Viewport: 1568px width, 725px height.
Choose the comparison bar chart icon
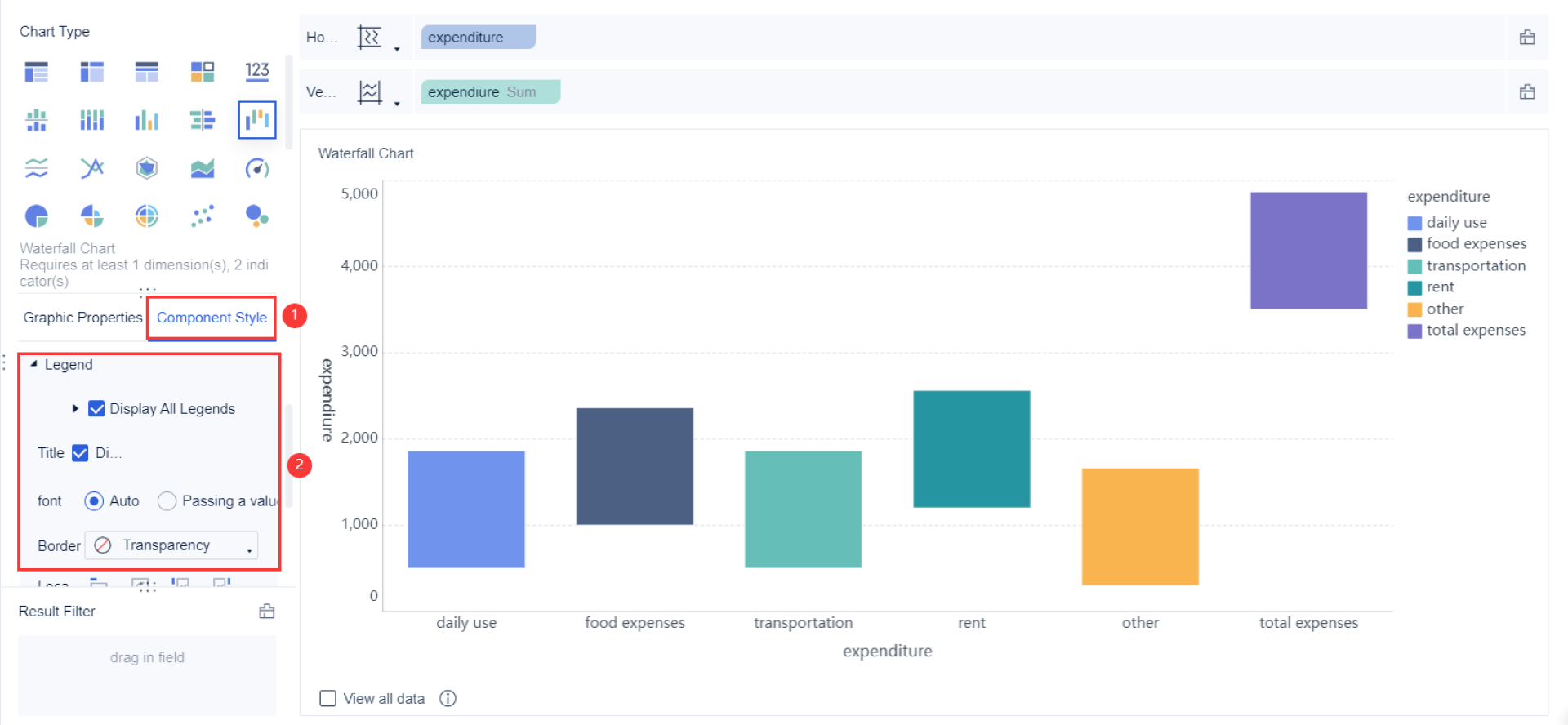pos(203,120)
